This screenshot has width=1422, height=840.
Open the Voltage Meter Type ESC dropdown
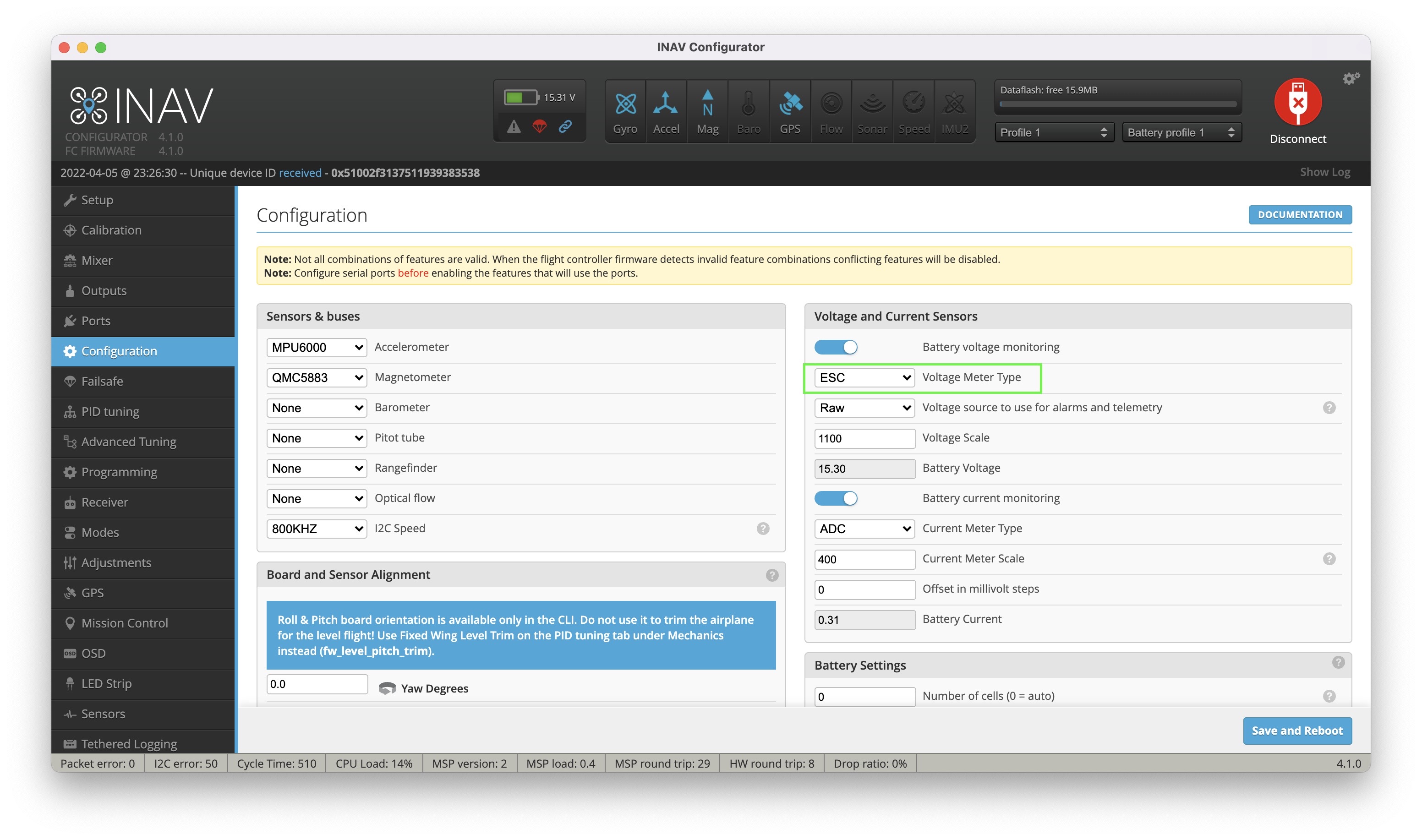click(864, 377)
